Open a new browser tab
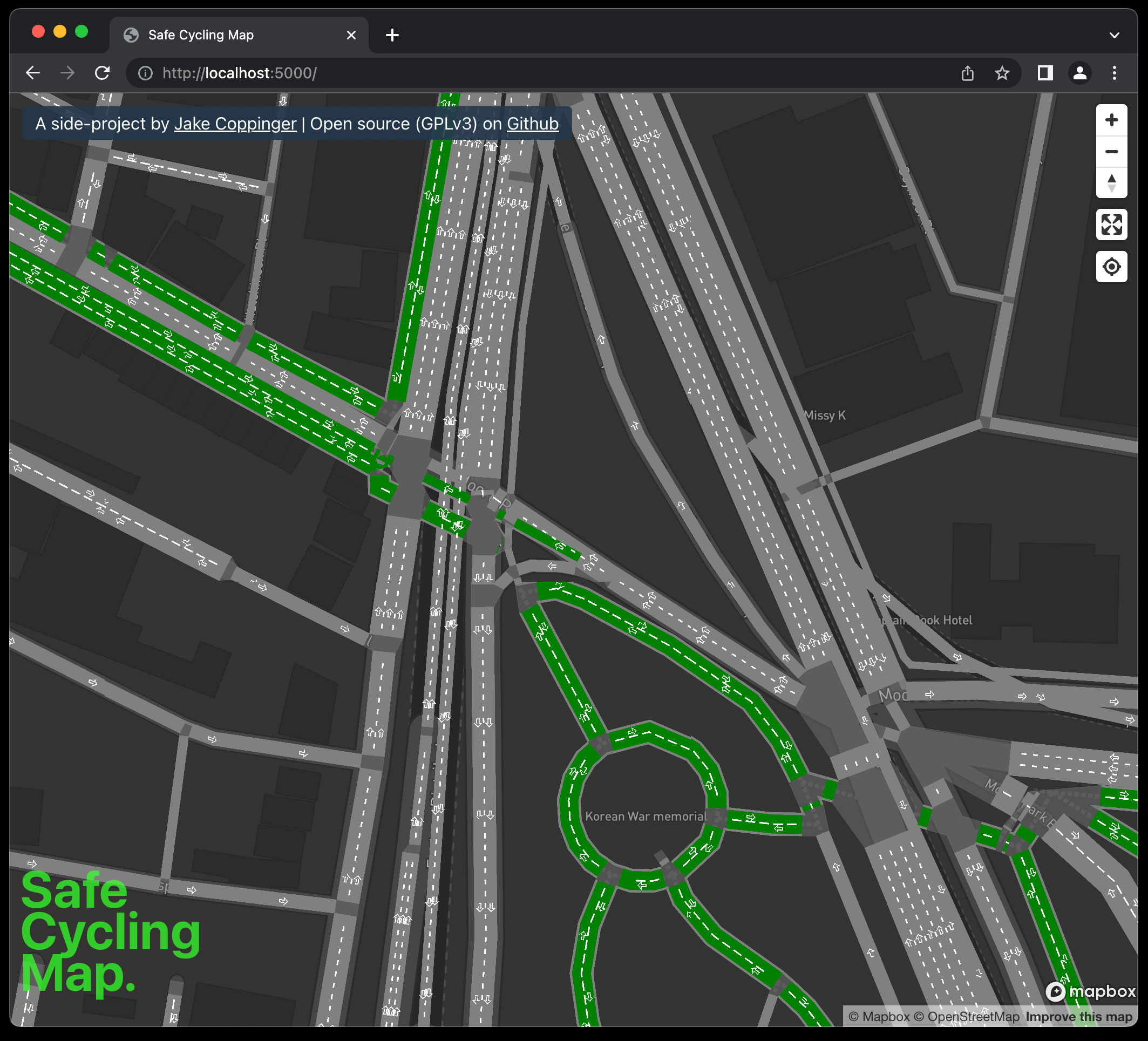Screen dimensions: 1148x1041 point(392,35)
